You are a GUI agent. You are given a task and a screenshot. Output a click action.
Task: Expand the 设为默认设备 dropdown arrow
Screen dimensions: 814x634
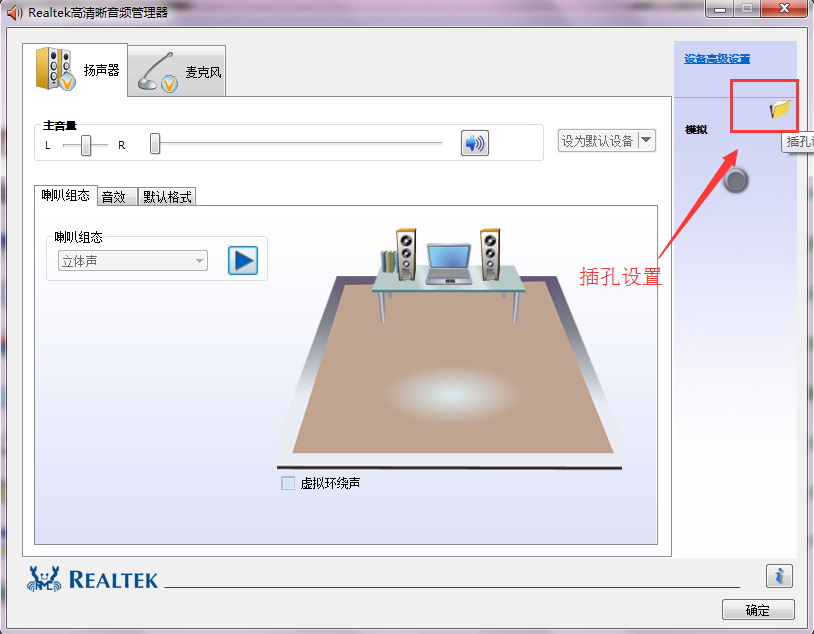(x=646, y=140)
